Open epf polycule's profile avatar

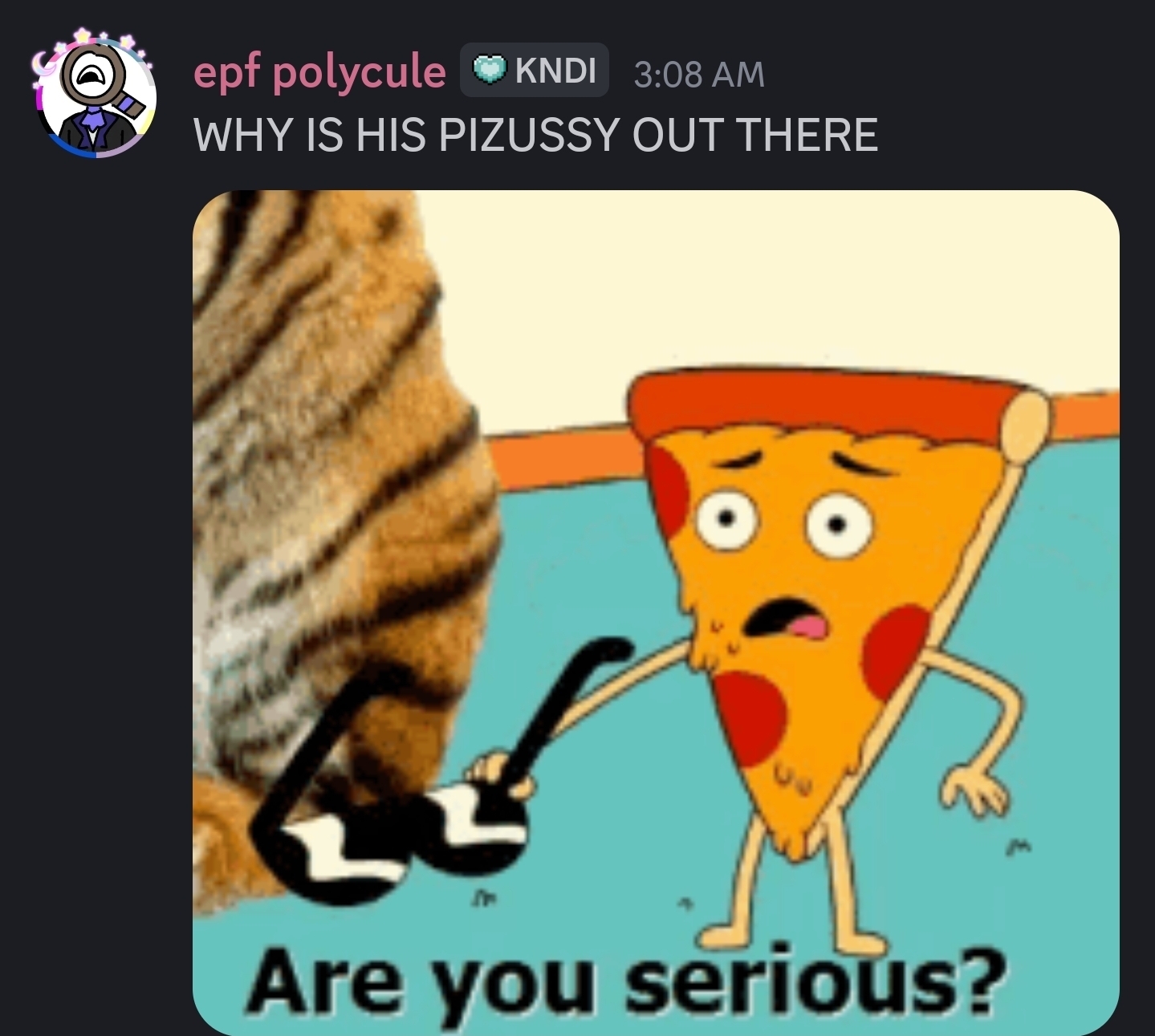(x=95, y=95)
